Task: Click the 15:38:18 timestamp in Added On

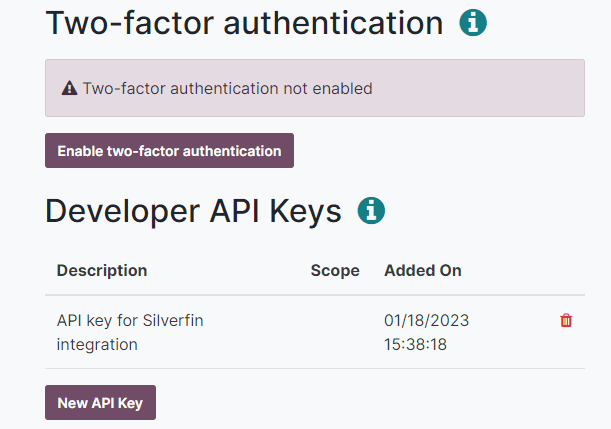Action: click(415, 345)
